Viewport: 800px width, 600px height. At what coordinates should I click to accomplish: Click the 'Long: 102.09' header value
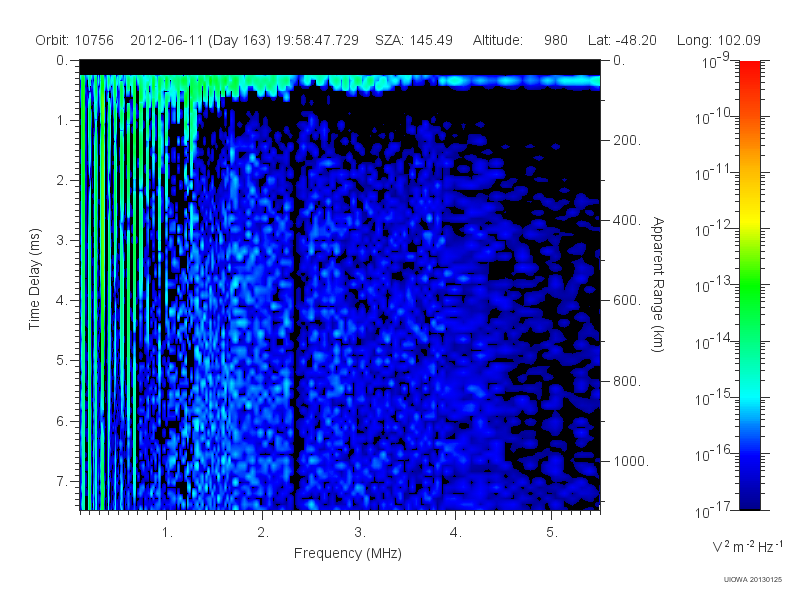pyautogui.click(x=718, y=40)
